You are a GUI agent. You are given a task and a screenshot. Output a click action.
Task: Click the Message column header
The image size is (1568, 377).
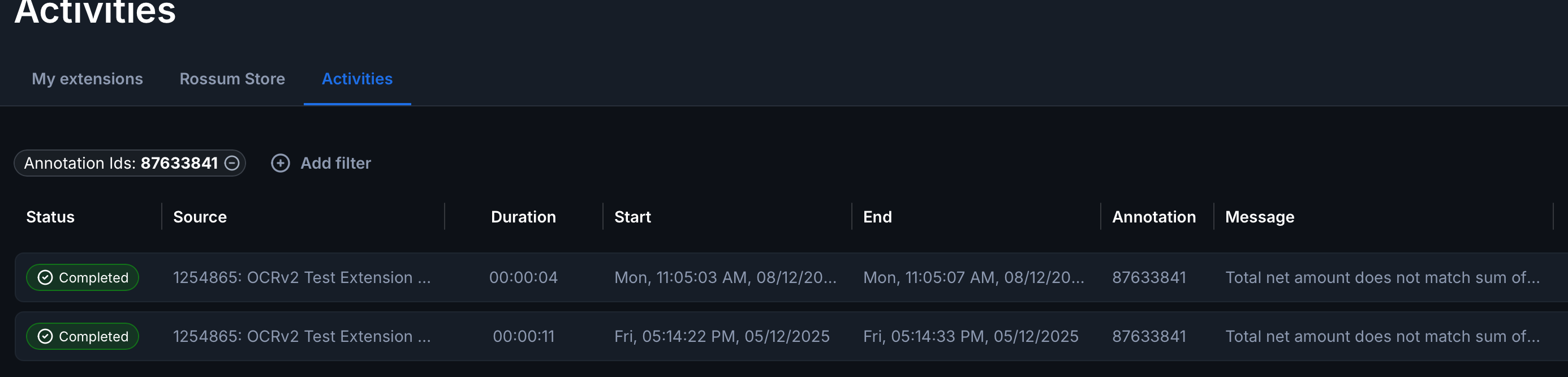[1259, 217]
